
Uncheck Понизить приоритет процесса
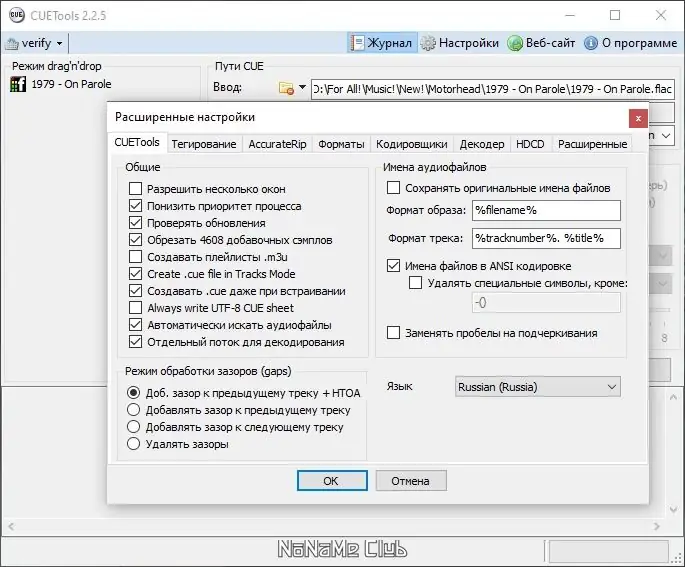click(135, 206)
